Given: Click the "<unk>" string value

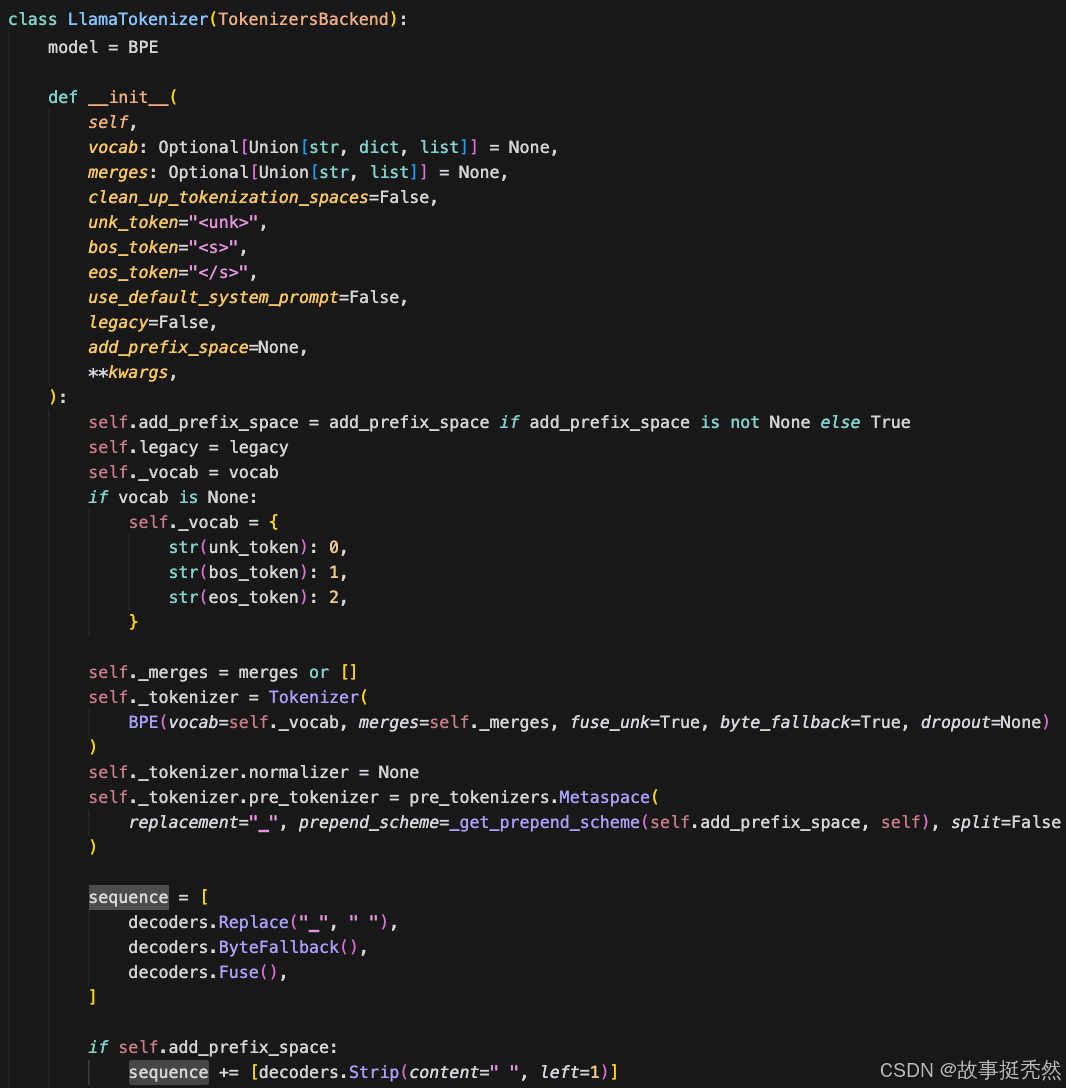Looking at the screenshot, I should [x=223, y=222].
